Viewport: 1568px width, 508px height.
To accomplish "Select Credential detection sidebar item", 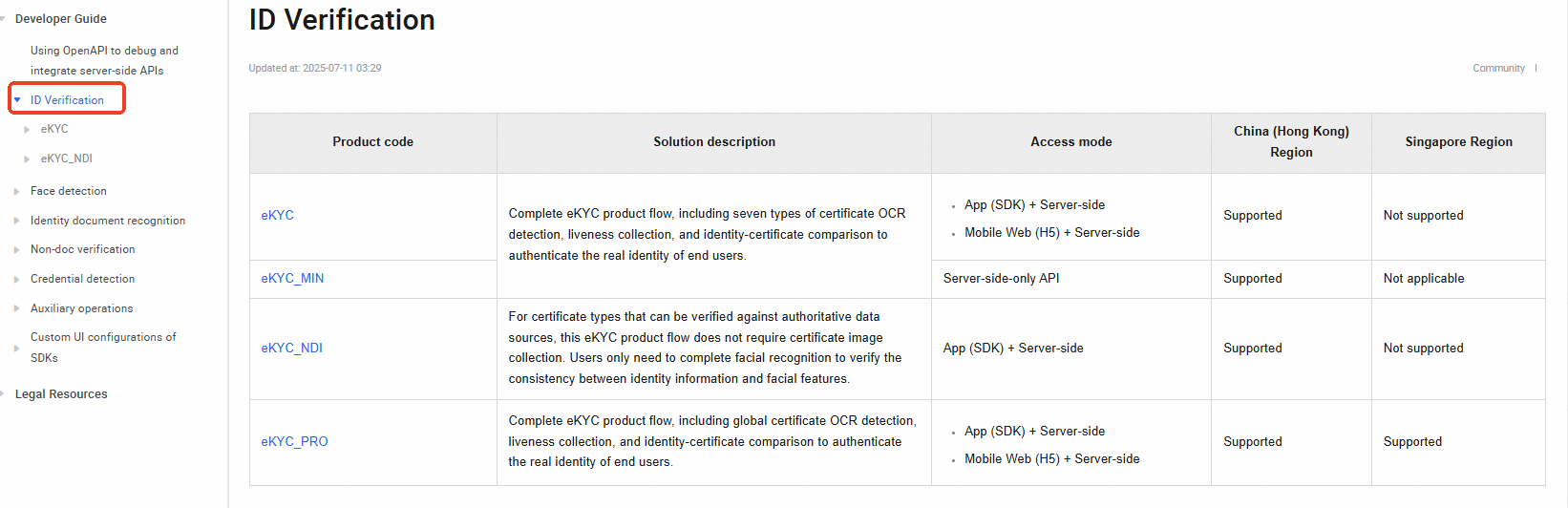I will pyautogui.click(x=82, y=280).
